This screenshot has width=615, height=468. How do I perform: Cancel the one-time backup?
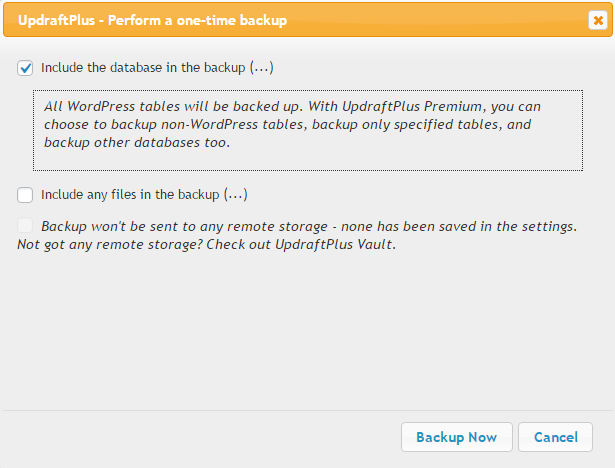(555, 437)
